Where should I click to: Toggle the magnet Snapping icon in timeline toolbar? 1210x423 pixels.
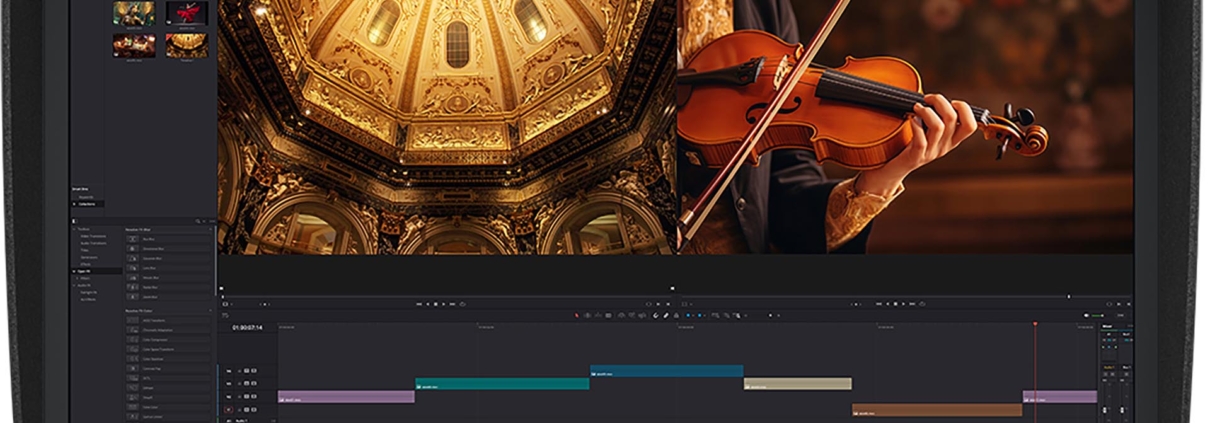(x=655, y=315)
